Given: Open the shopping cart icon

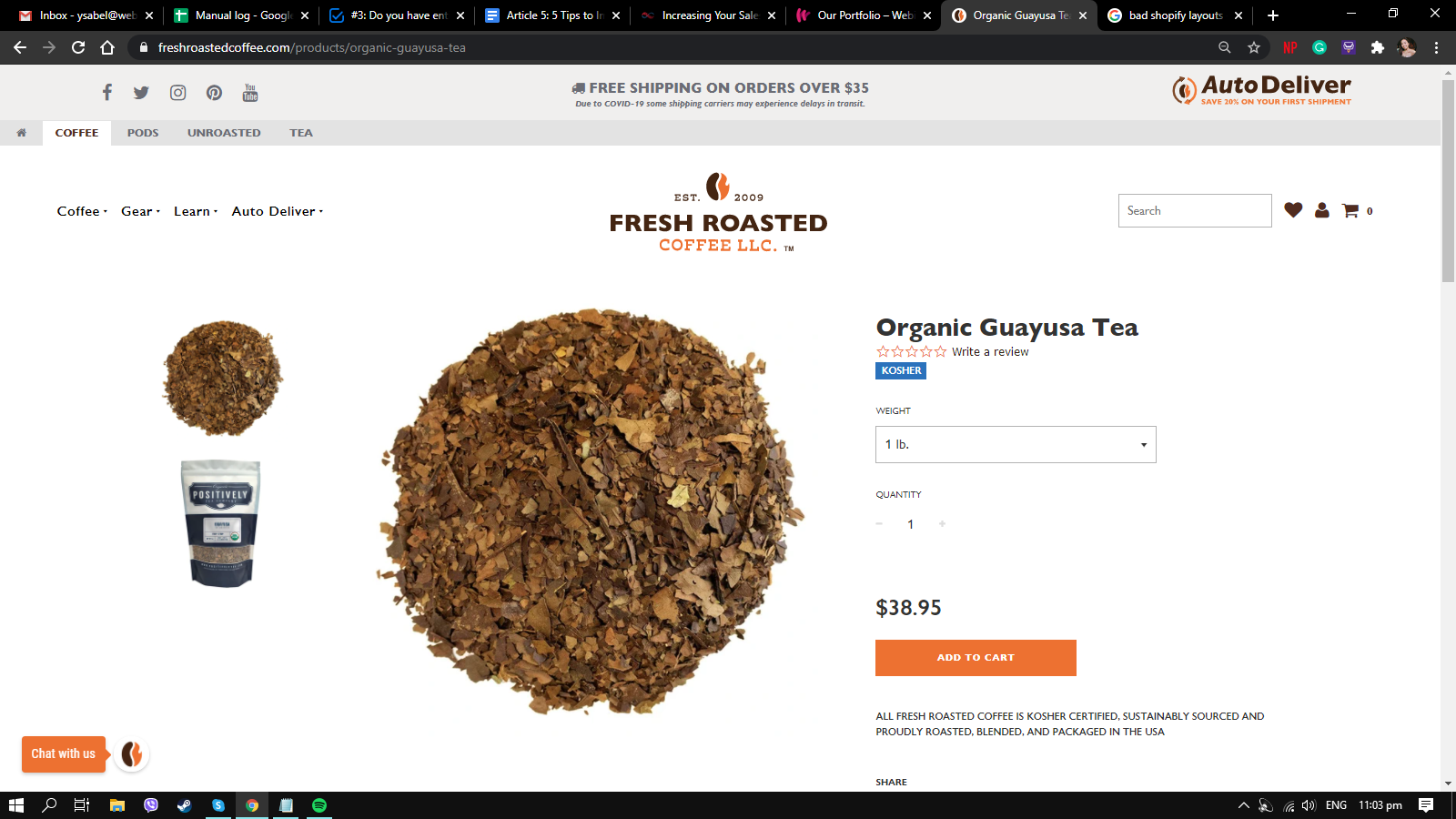Looking at the screenshot, I should tap(1350, 210).
